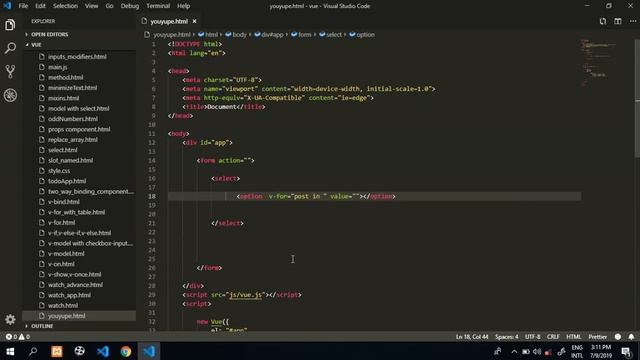Click the Open Changes editor icon
This screenshot has height=360, width=640.
click(603, 21)
